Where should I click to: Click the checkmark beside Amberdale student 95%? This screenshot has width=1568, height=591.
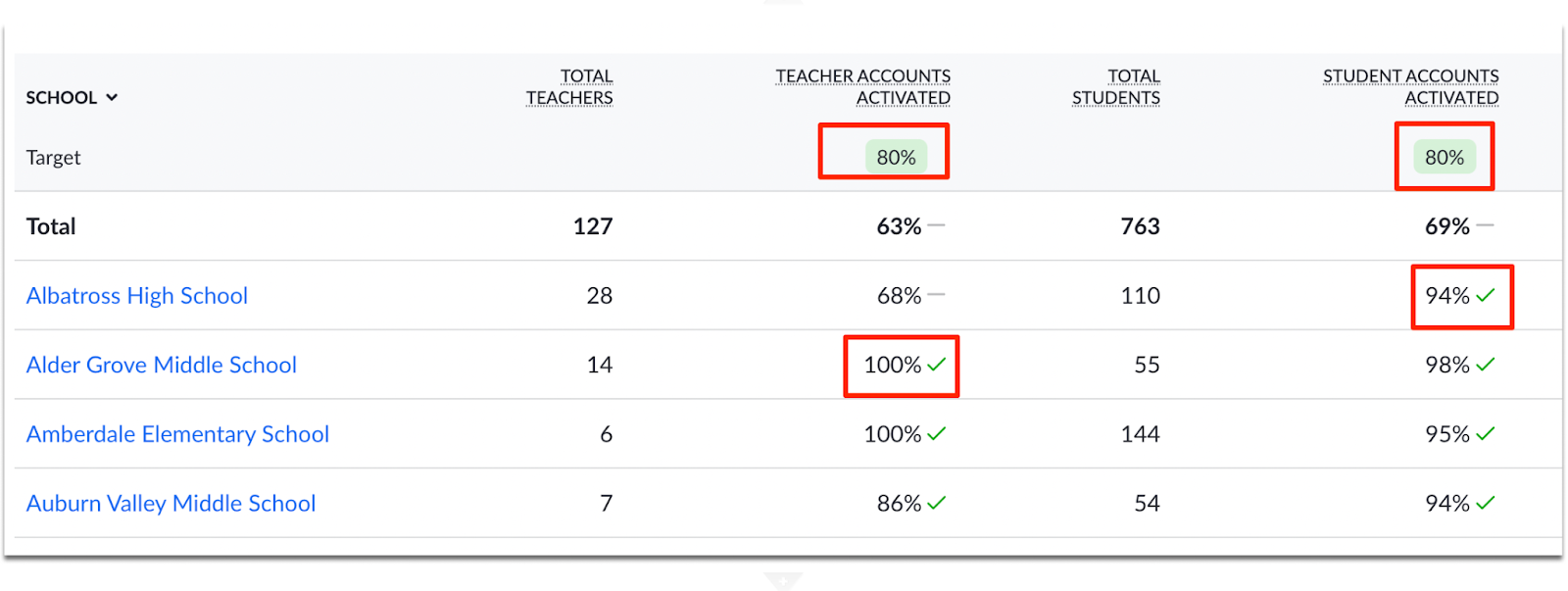1486,434
